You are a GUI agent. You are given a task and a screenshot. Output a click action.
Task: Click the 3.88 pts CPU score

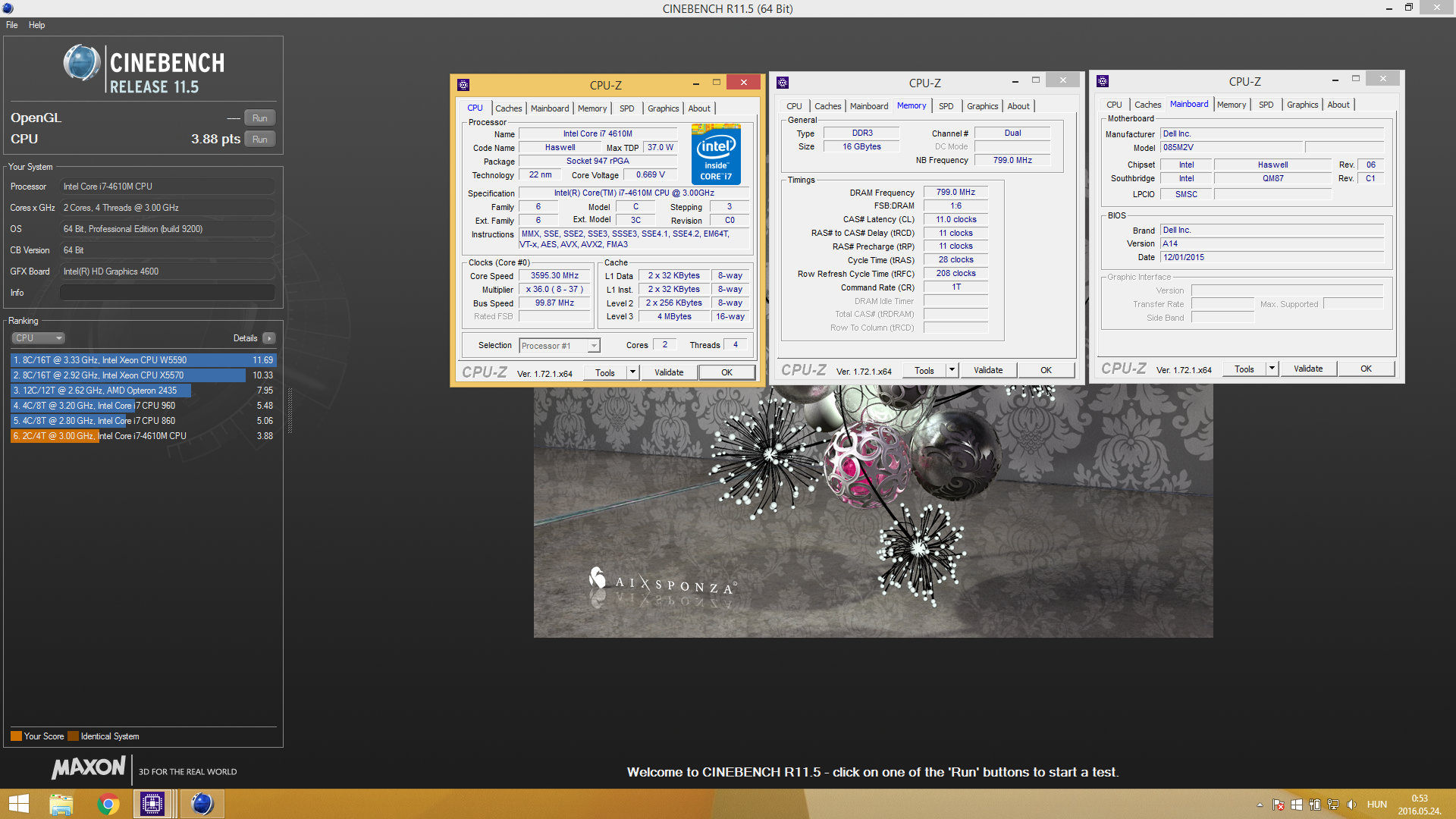(x=215, y=139)
